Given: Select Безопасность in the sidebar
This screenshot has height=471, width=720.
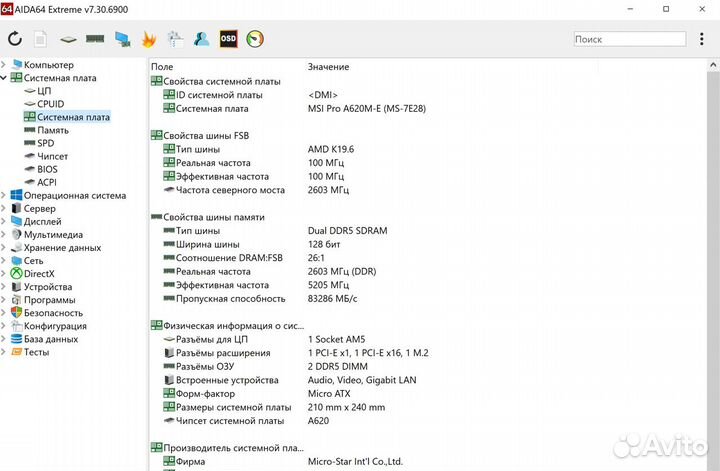Looking at the screenshot, I should pyautogui.click(x=53, y=313).
